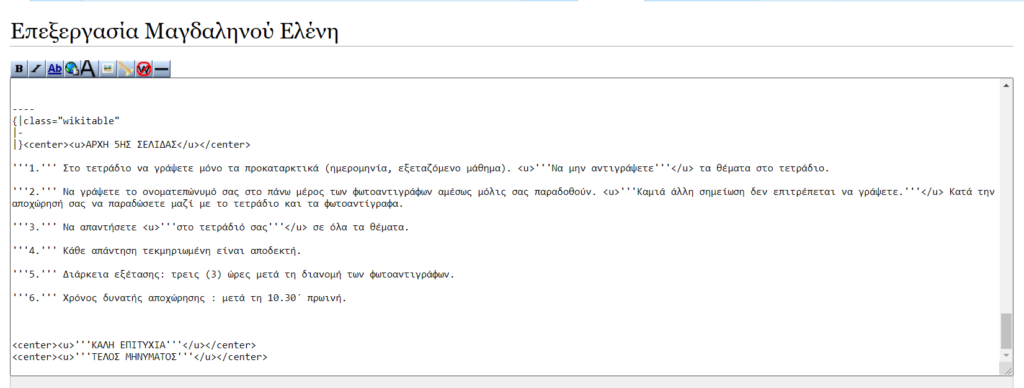Apply italic text with the I icon
1024x388 pixels.
37,69
